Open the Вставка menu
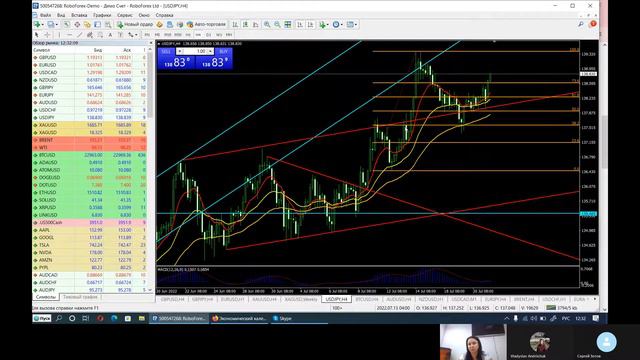The width and height of the screenshot is (640, 360). click(79, 15)
